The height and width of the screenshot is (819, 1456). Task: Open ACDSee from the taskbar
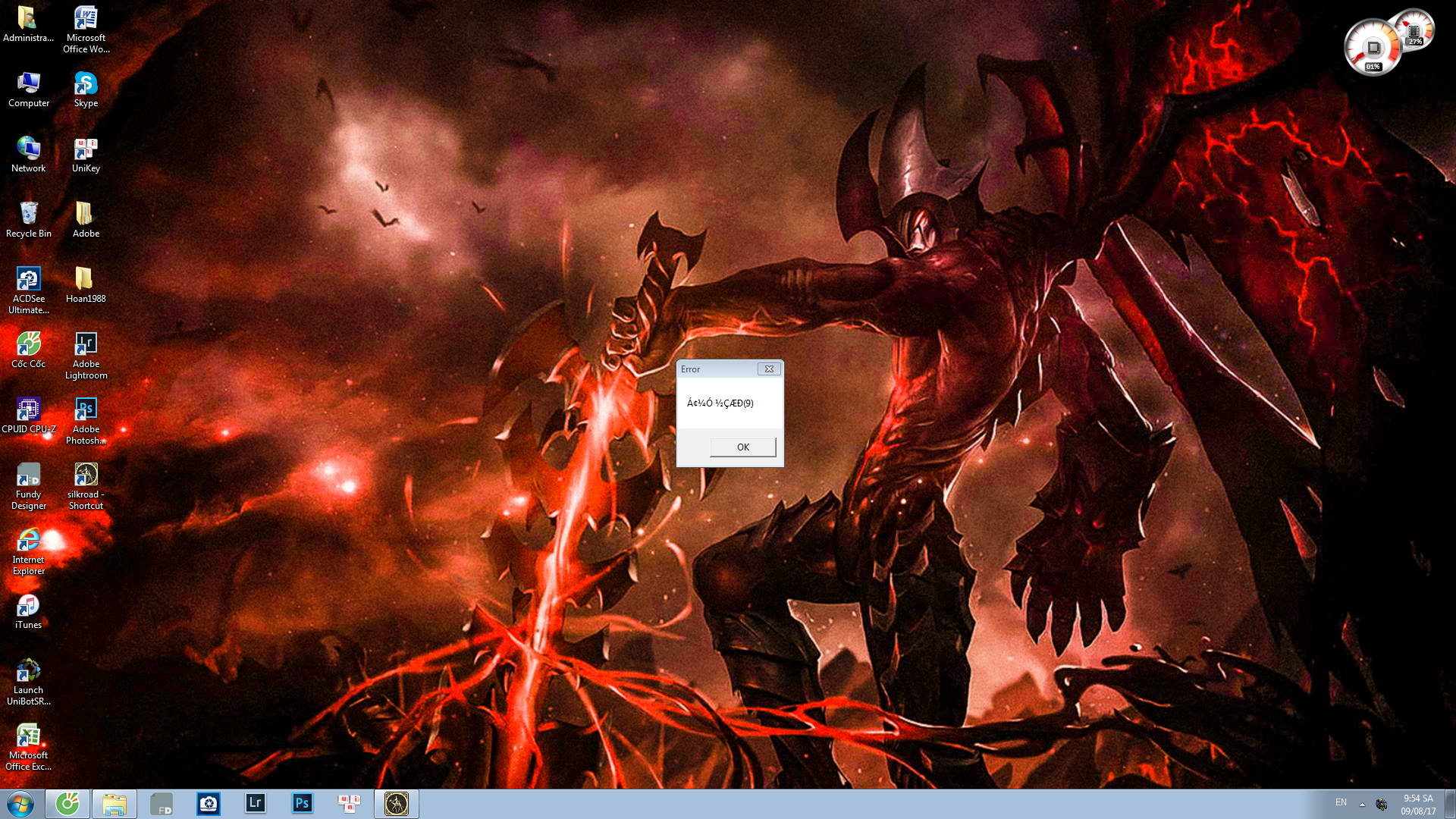point(209,804)
